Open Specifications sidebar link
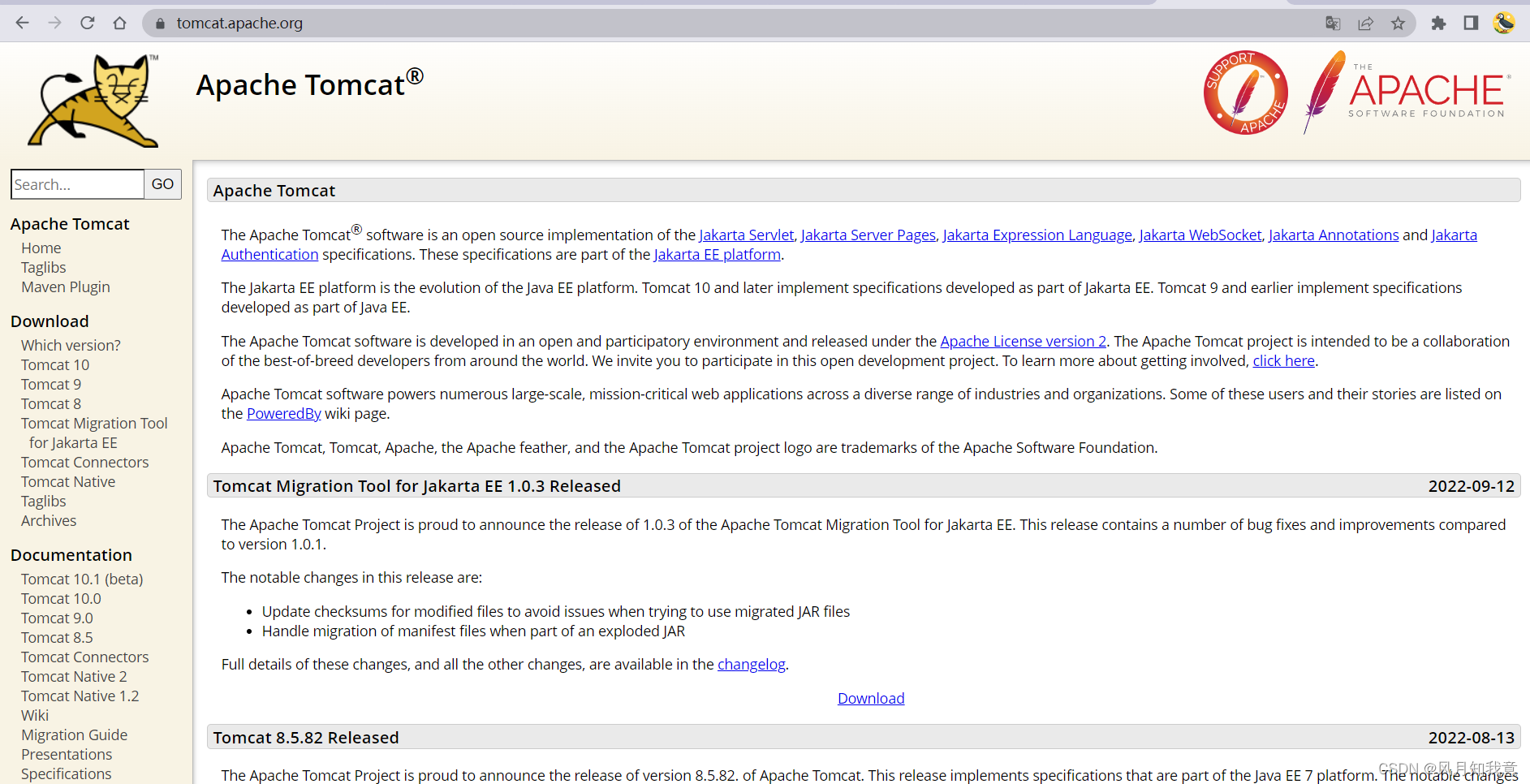The width and height of the screenshot is (1530, 784). [x=67, y=773]
